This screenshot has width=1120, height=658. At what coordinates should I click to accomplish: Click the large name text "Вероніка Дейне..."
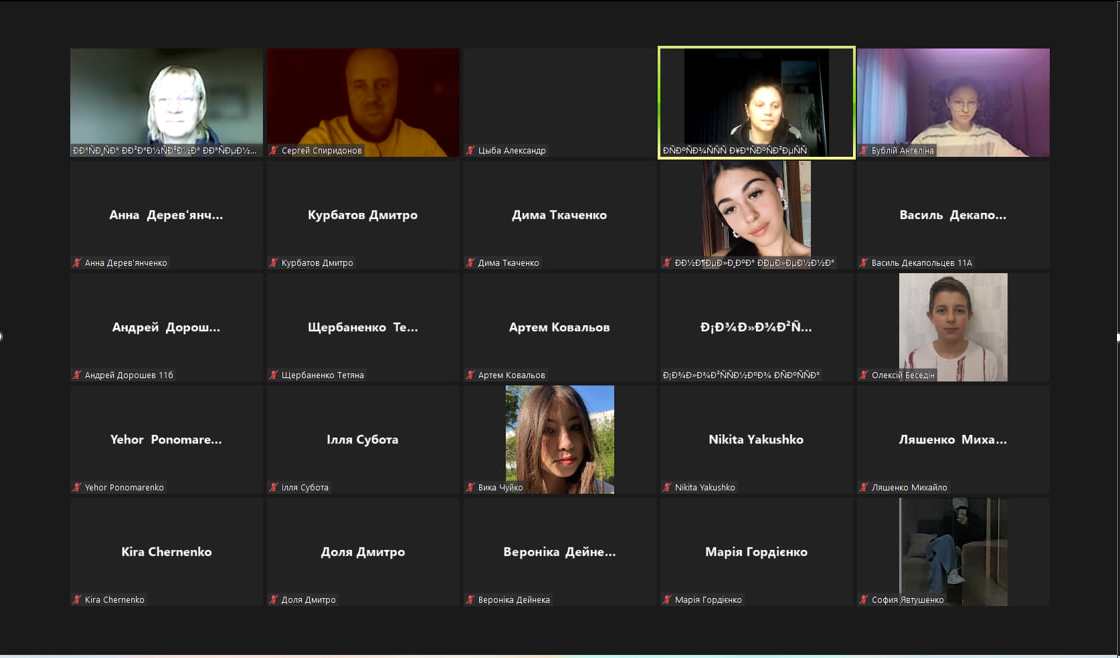tap(559, 552)
